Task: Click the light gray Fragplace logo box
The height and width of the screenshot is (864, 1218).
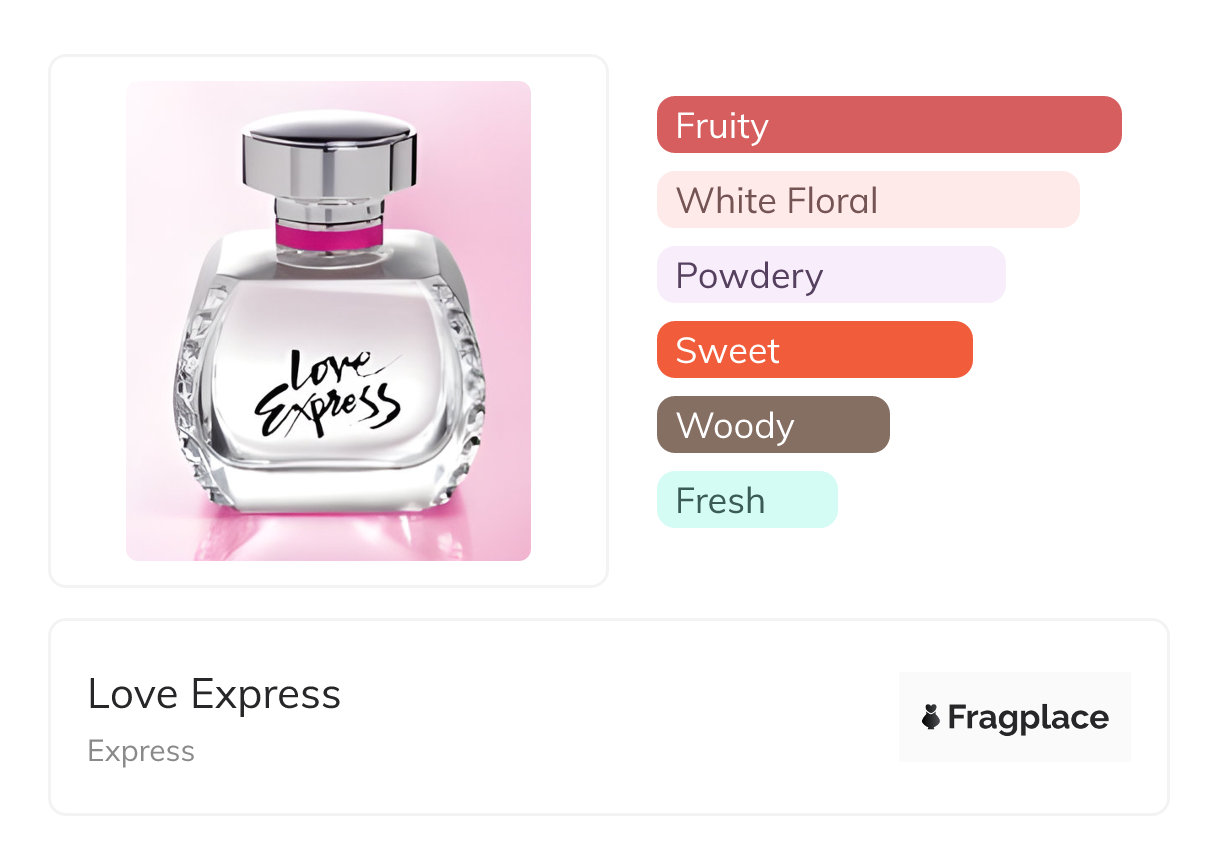Action: (x=1015, y=717)
